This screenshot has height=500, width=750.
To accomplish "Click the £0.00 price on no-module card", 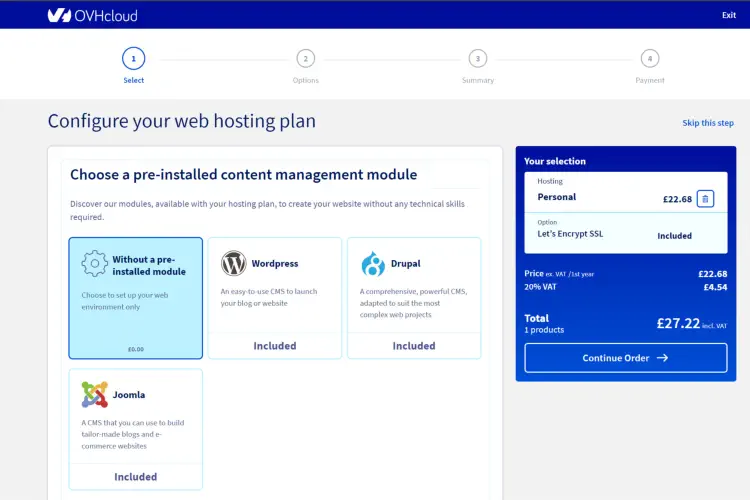I will (135, 349).
